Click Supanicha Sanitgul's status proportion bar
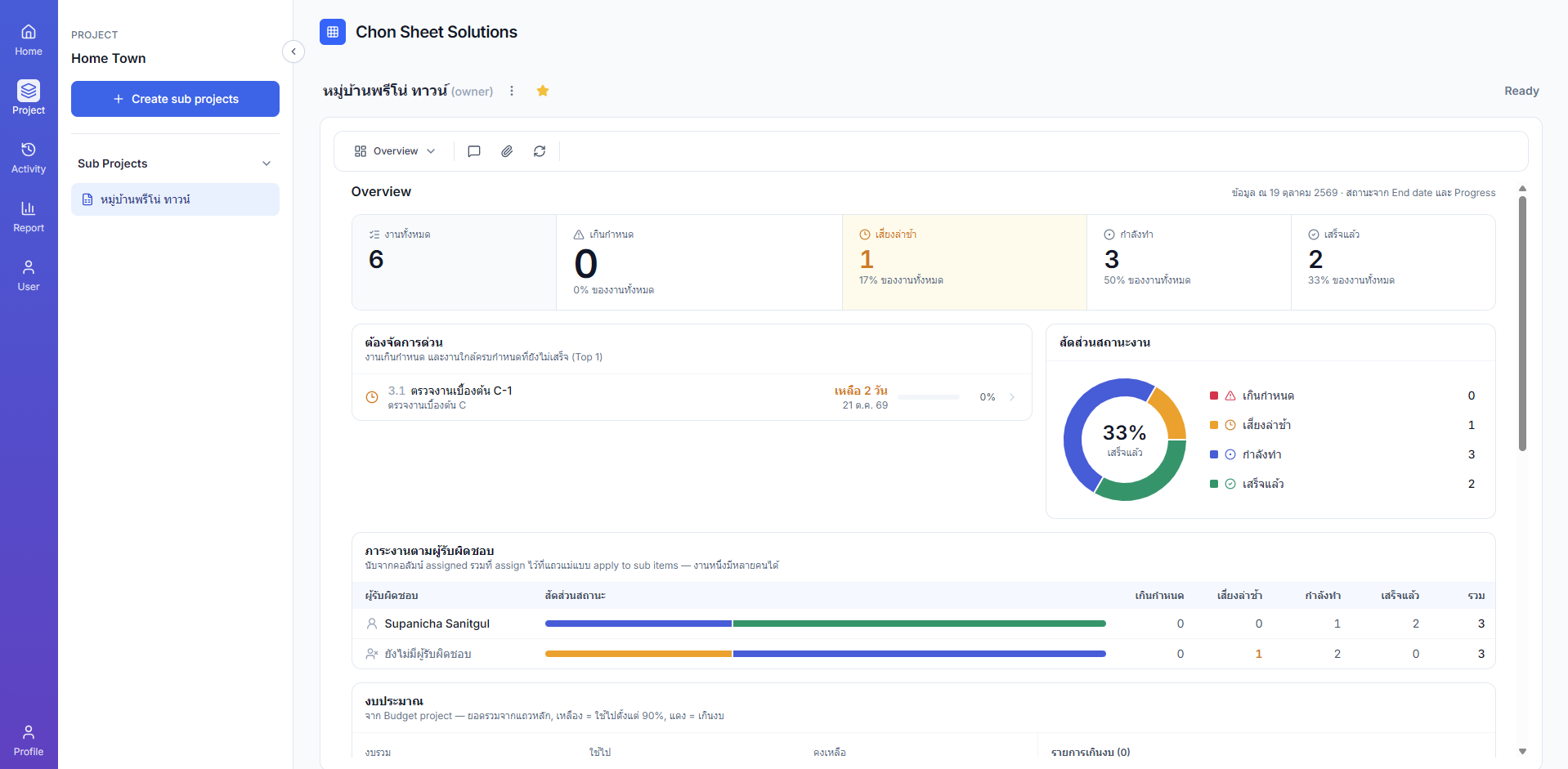The width and height of the screenshot is (1568, 769). 826,624
